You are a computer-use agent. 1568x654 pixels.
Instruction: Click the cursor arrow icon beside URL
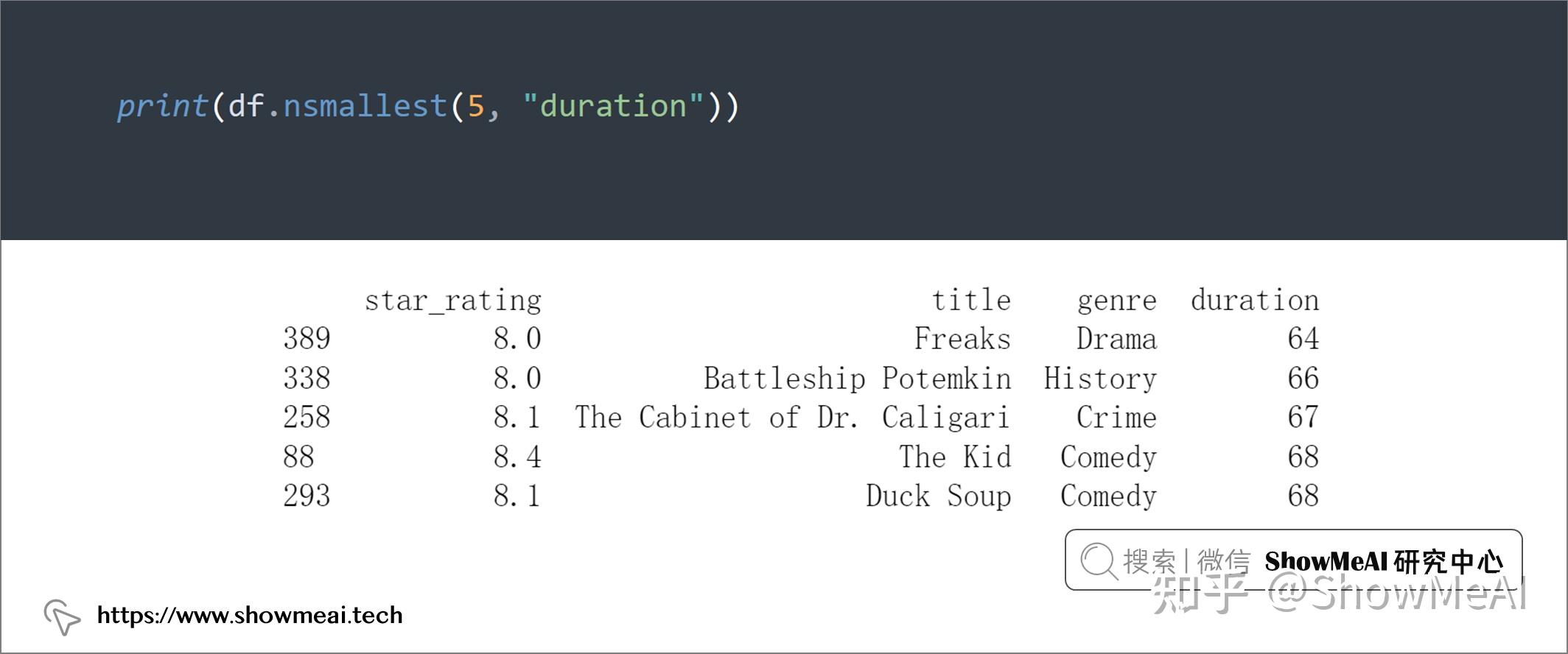[x=62, y=616]
